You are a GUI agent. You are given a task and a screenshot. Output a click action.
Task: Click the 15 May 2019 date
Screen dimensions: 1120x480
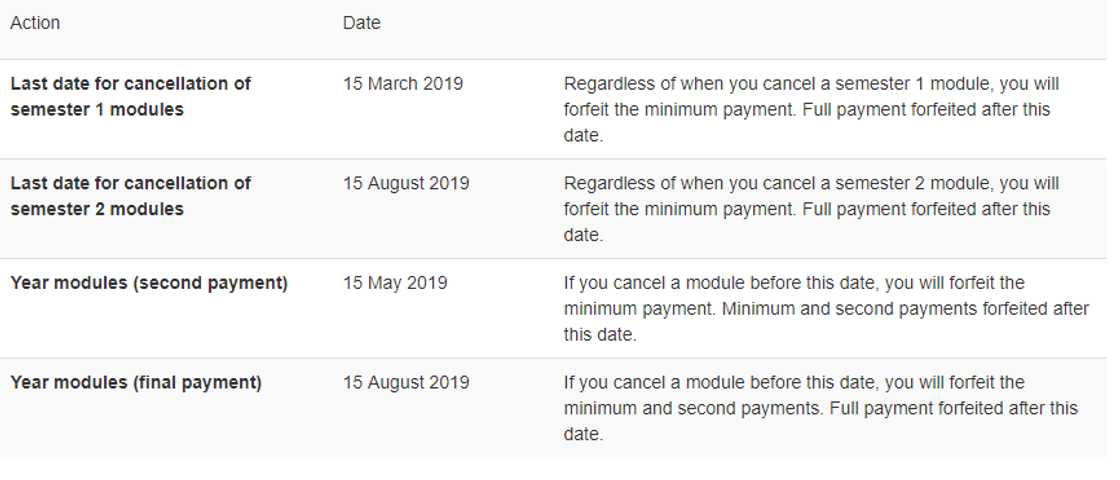tap(395, 283)
